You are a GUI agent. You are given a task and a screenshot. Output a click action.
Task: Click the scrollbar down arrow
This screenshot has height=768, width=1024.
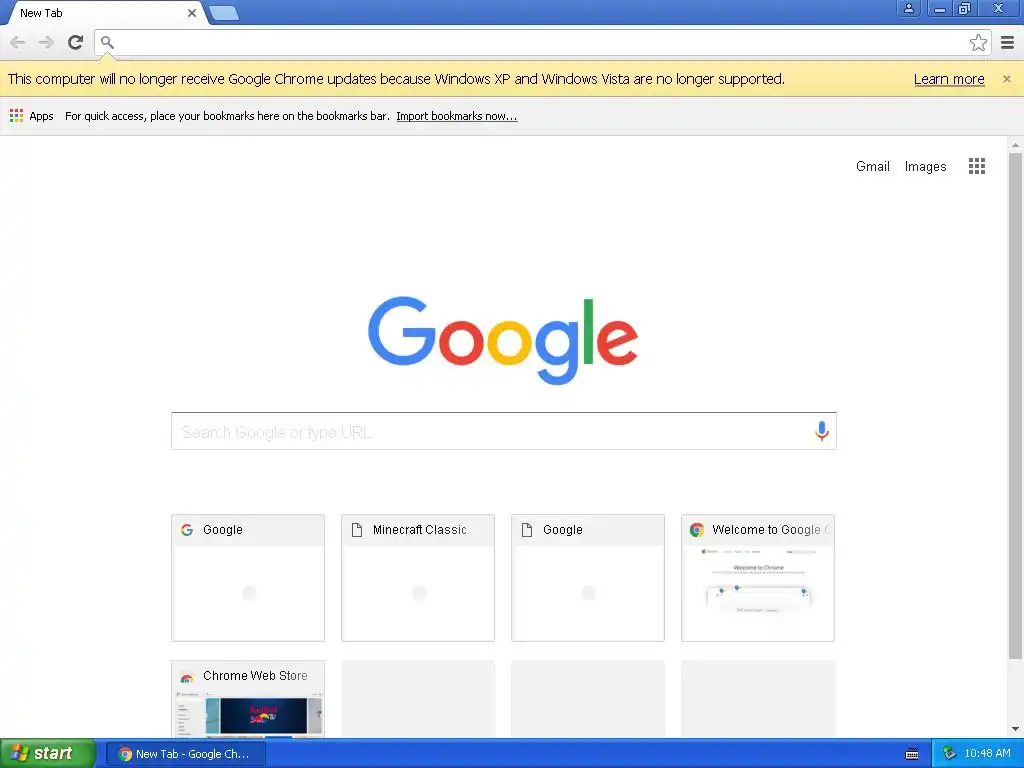pos(1015,729)
